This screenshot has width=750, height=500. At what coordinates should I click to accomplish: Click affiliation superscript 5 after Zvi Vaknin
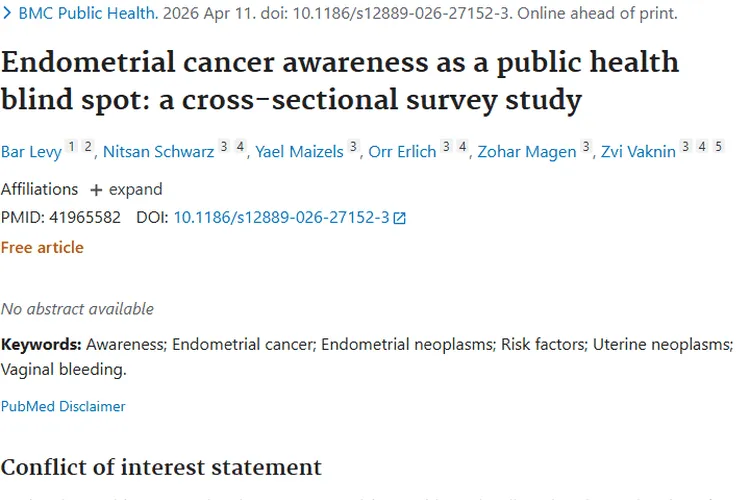tap(718, 147)
